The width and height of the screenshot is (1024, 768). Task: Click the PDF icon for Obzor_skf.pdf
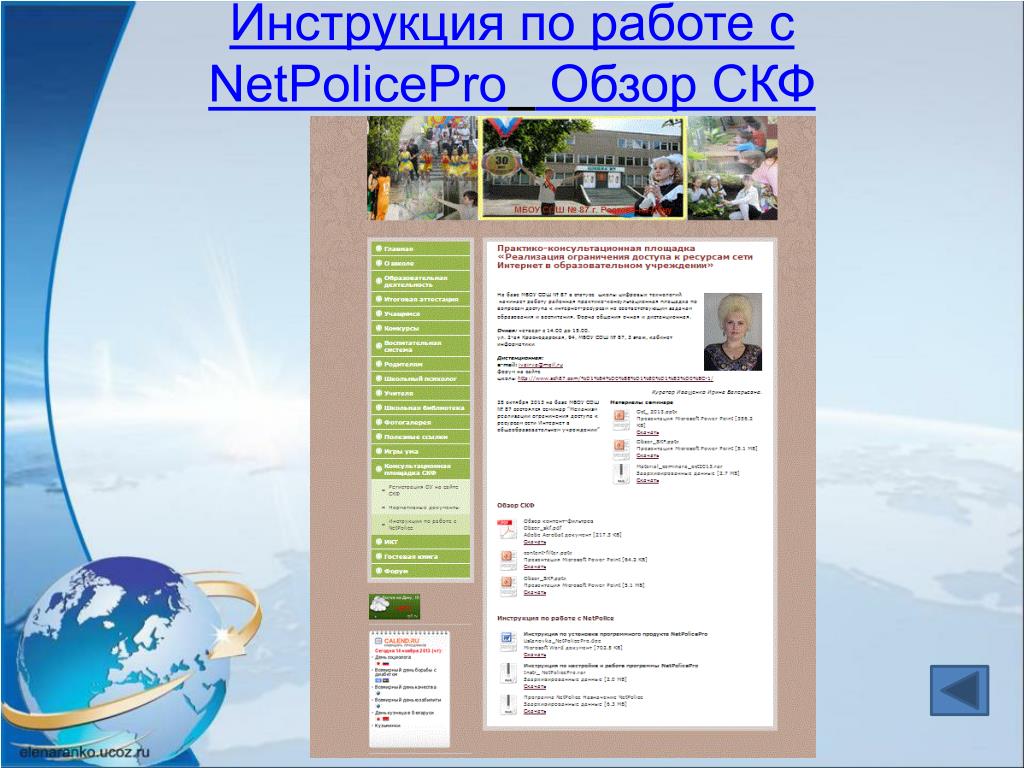point(507,530)
